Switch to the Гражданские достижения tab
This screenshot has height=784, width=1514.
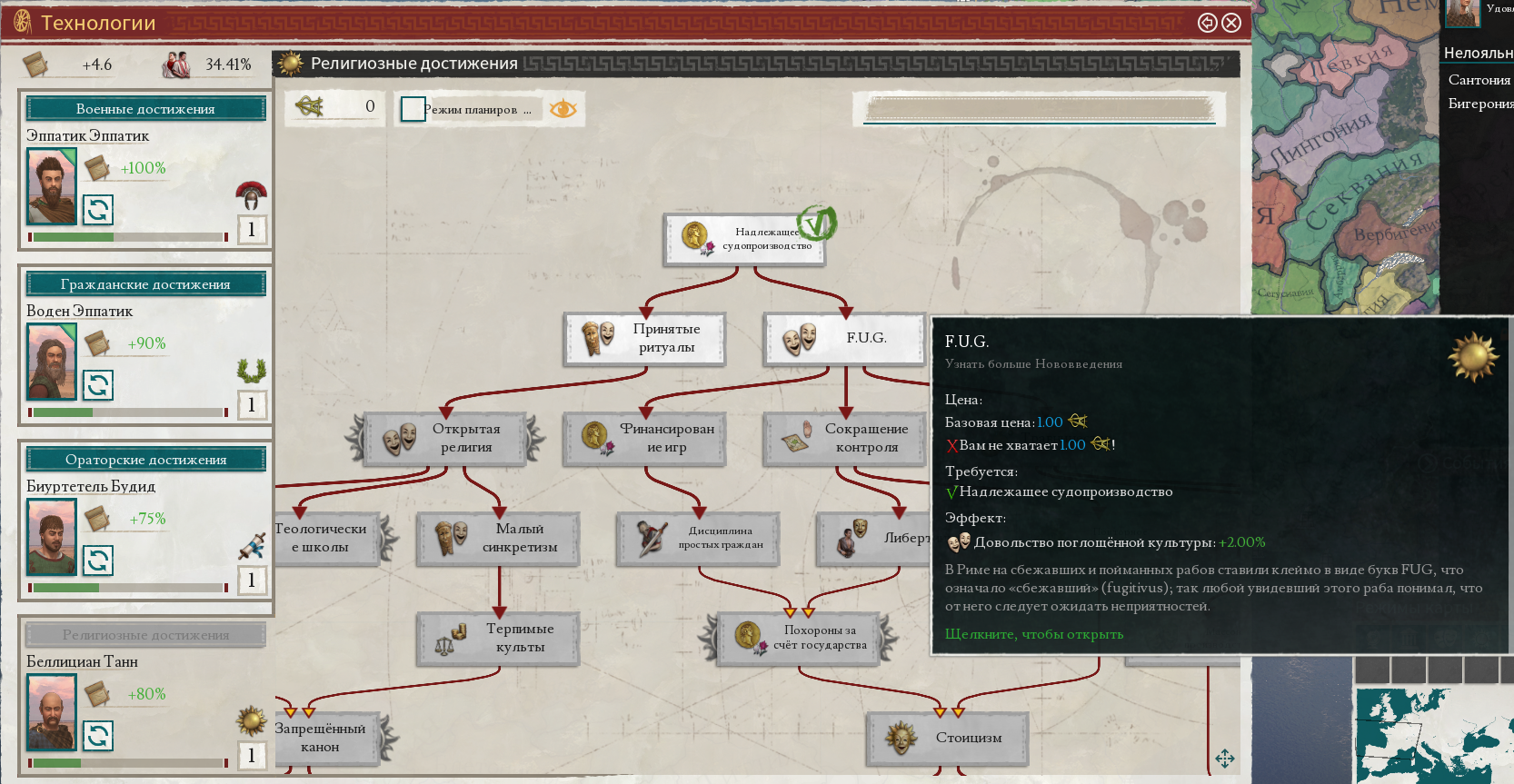tap(145, 284)
